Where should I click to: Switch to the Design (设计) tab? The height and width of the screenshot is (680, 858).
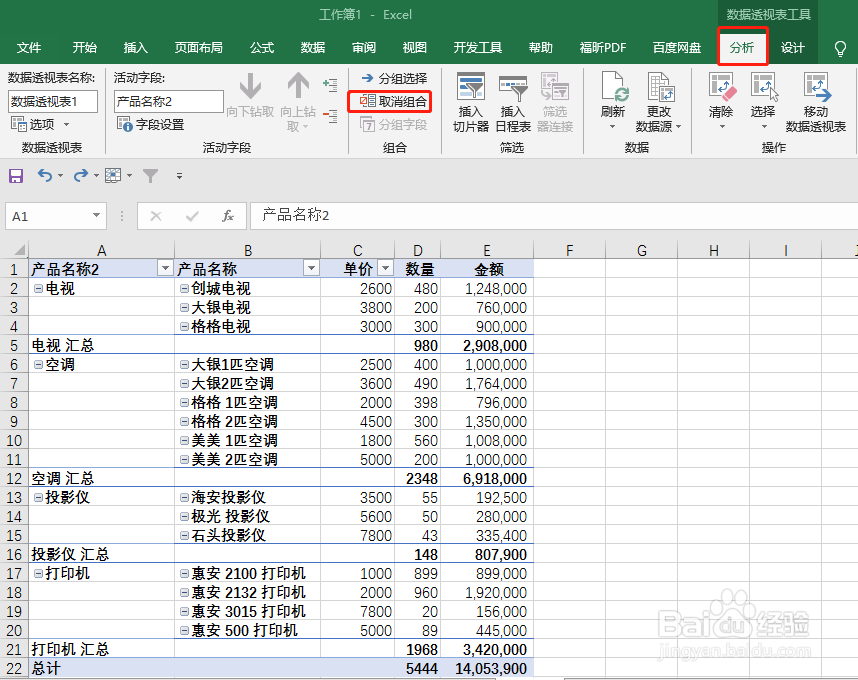(792, 48)
